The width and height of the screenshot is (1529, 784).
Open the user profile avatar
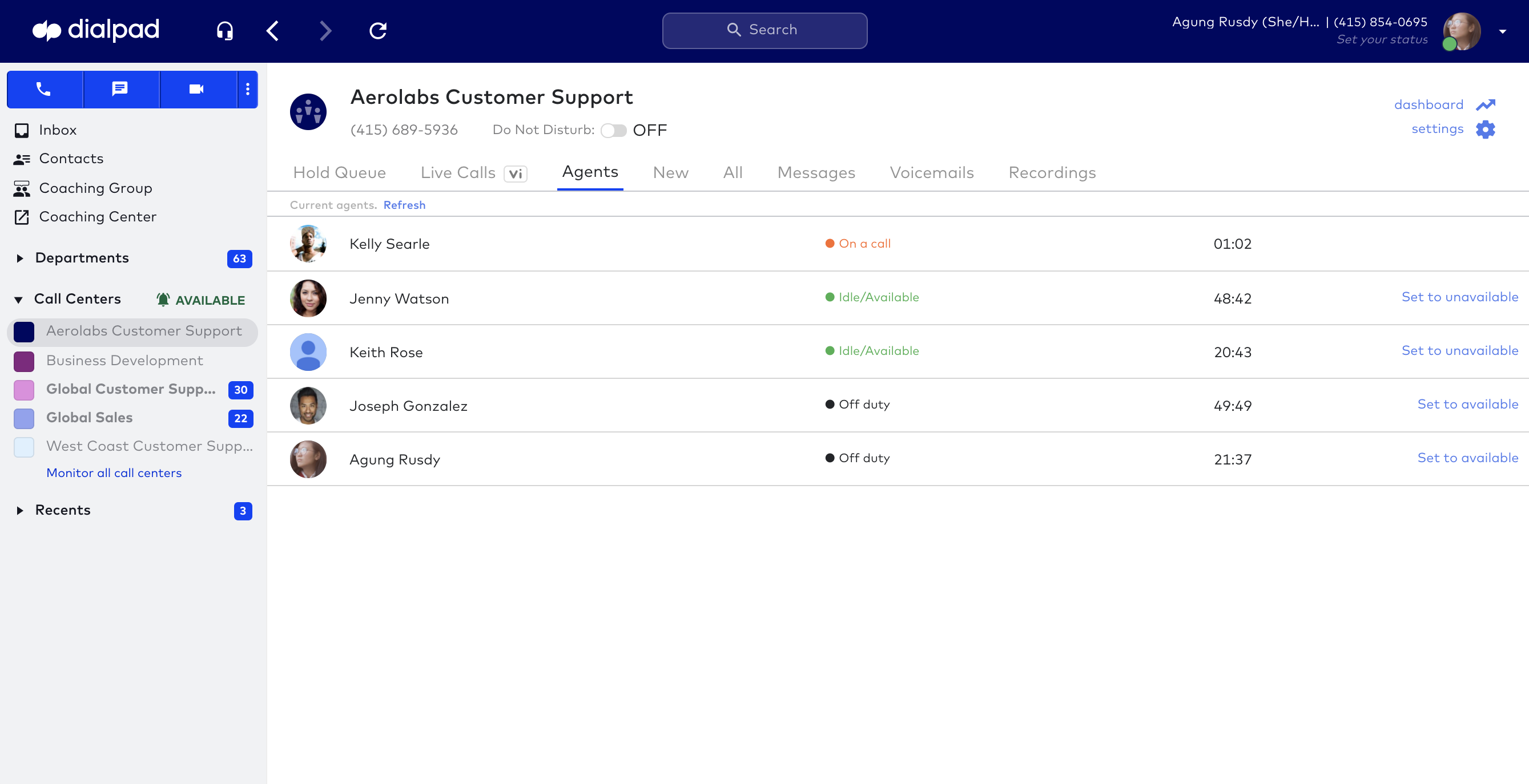coord(1461,31)
